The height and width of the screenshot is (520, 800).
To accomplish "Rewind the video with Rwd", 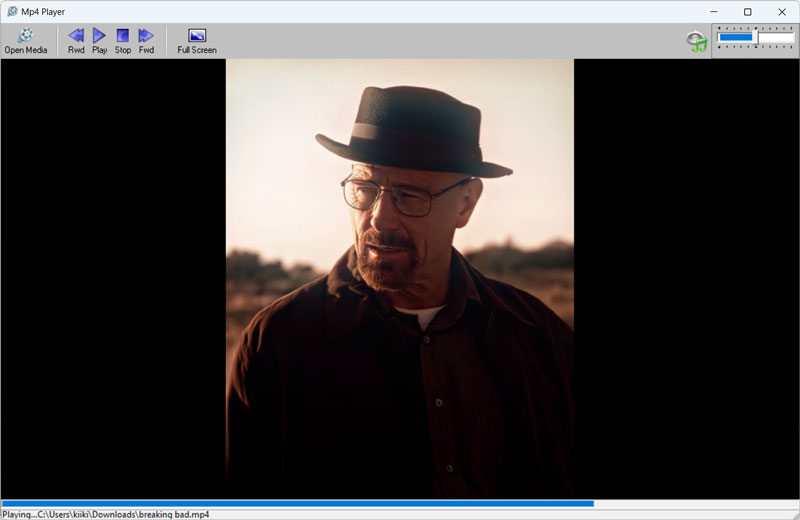I will coord(76,41).
